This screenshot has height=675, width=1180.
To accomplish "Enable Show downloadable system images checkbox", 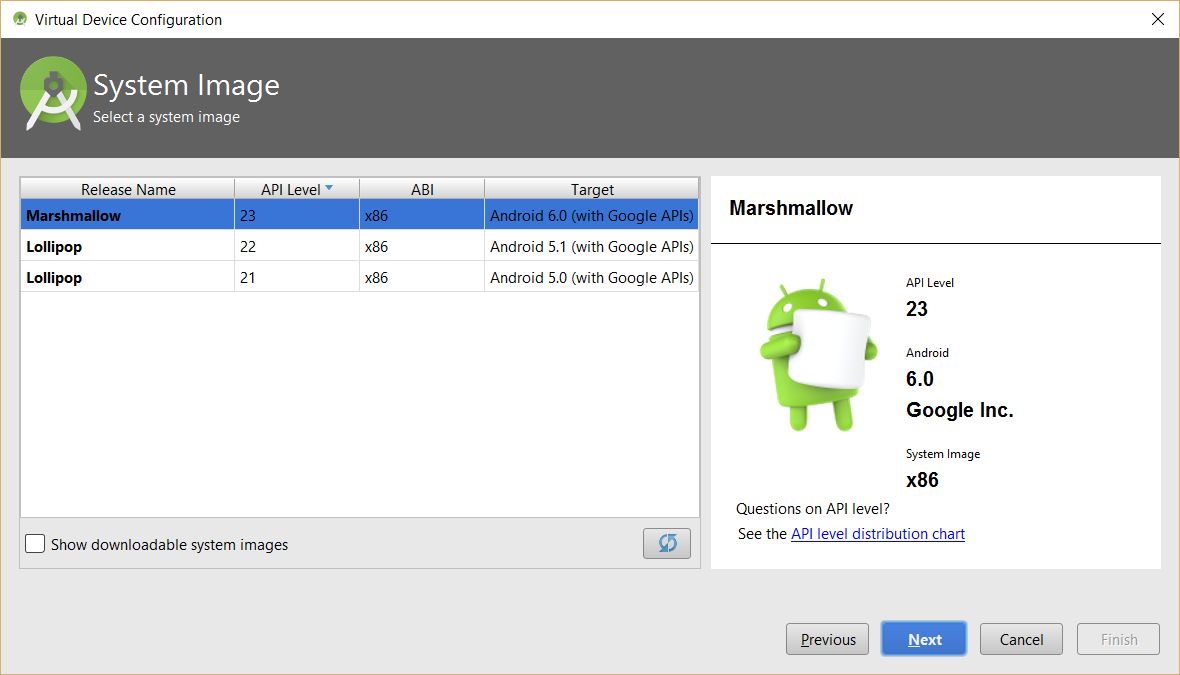I will click(35, 543).
